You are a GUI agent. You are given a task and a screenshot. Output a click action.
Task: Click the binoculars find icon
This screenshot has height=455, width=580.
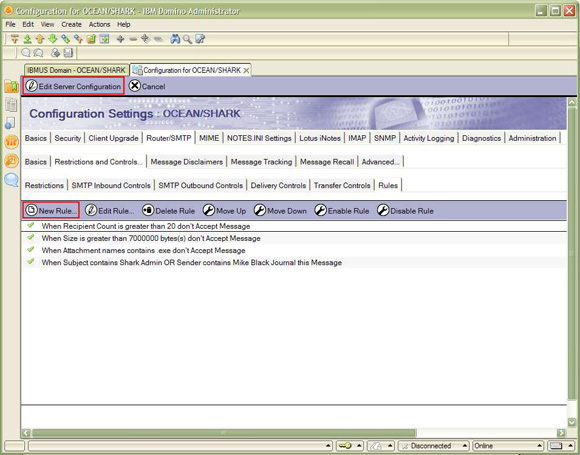175,39
